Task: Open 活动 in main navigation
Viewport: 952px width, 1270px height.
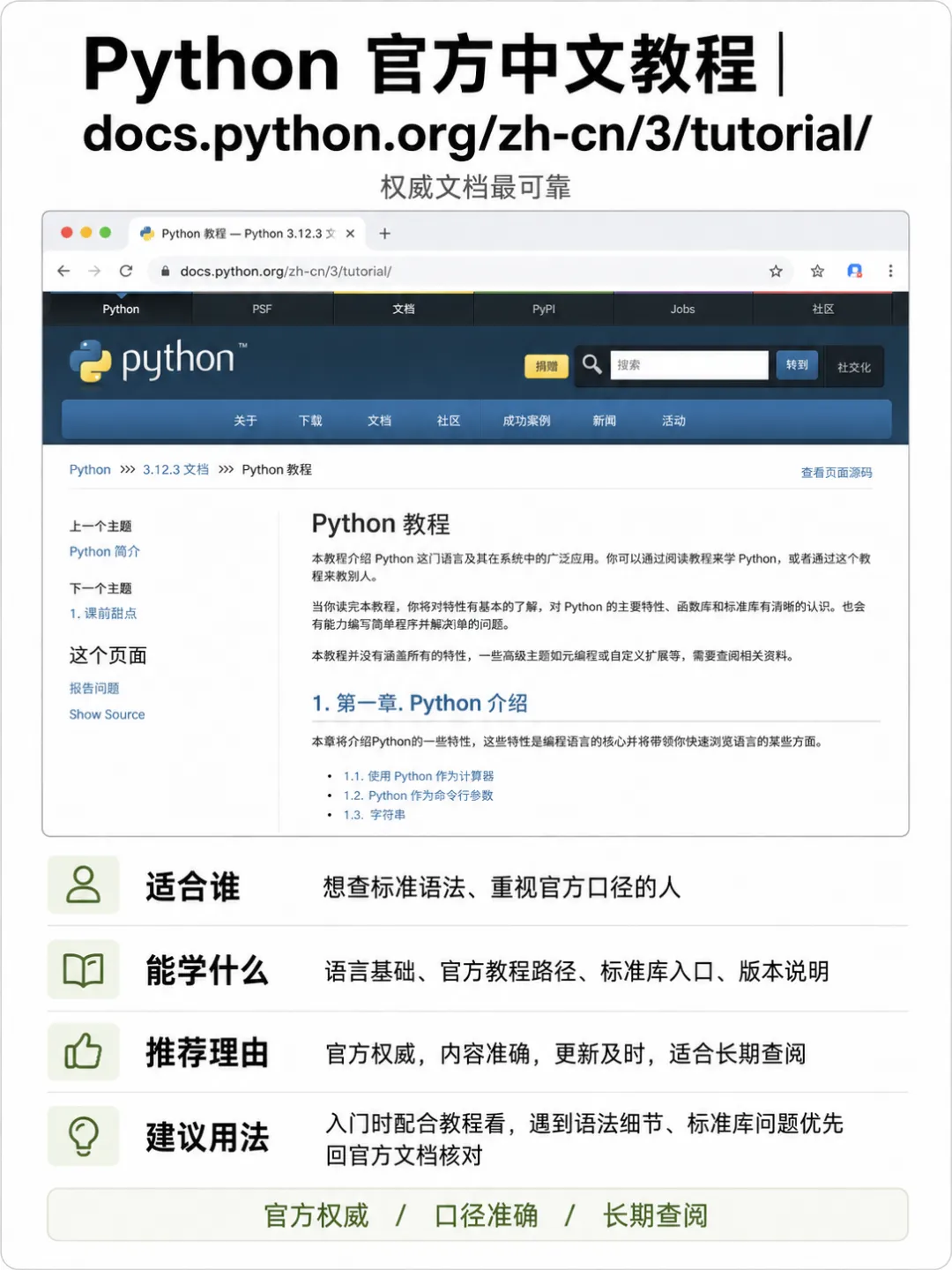Action: pos(674,421)
